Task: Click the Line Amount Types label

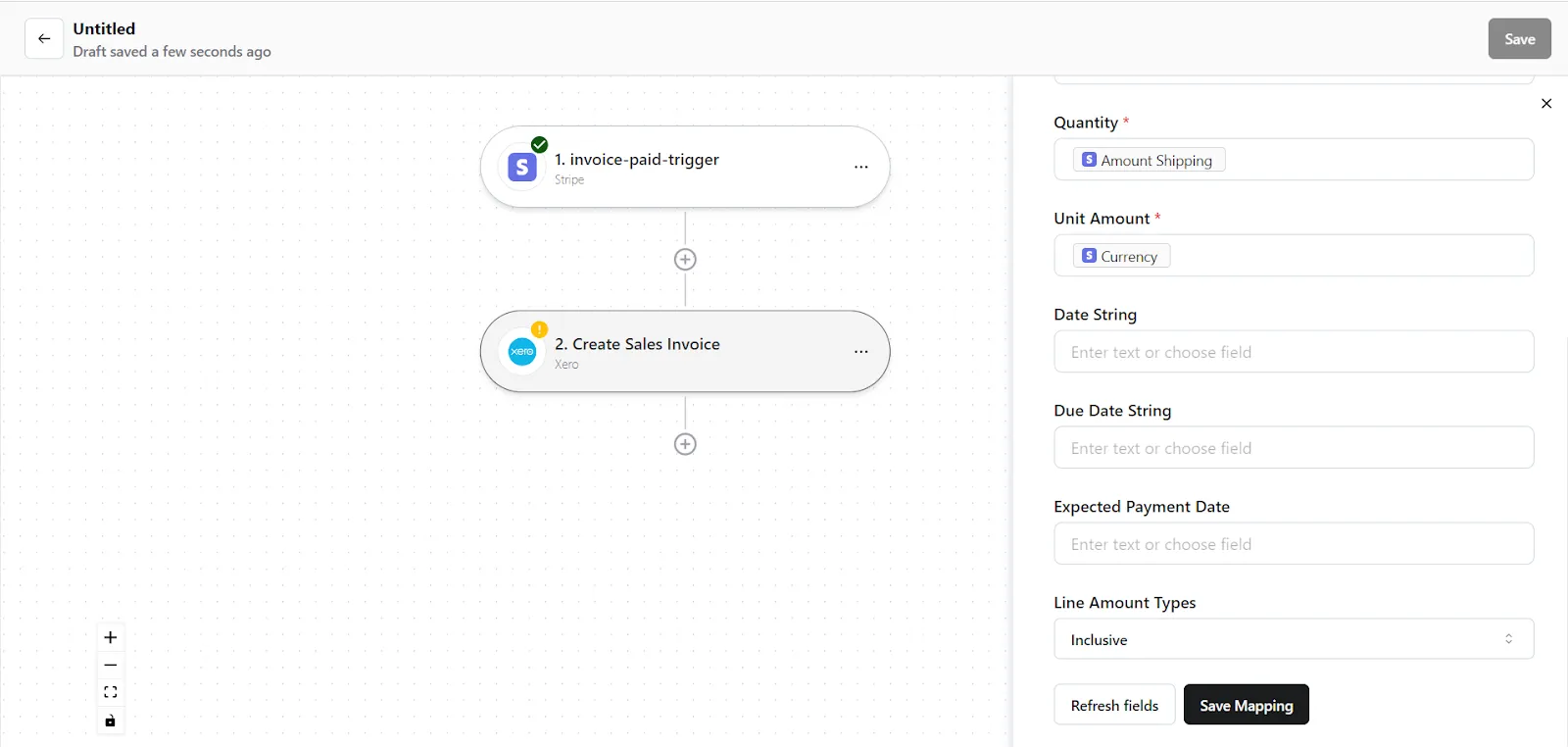Action: pos(1125,603)
